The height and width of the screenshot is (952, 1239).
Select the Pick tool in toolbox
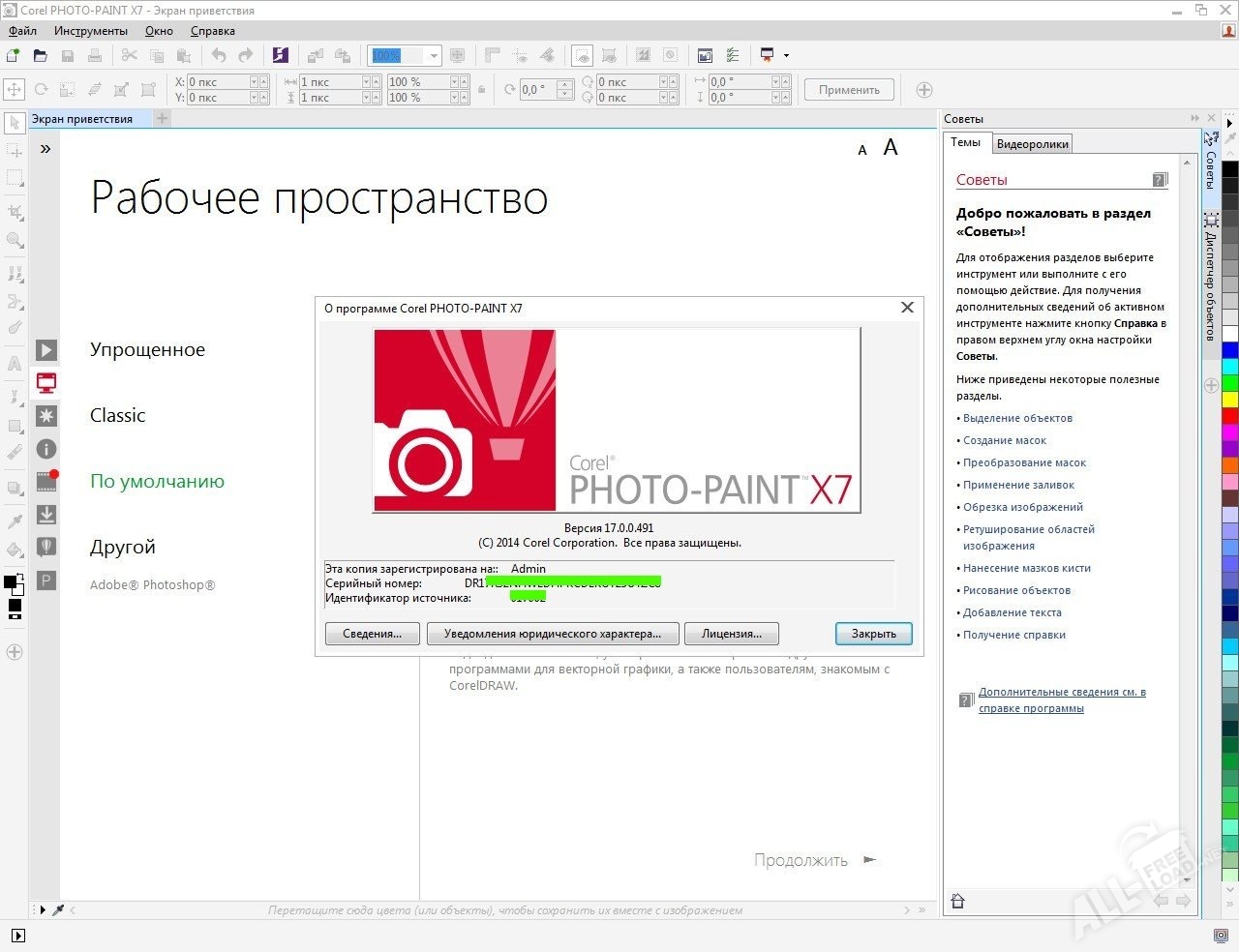click(x=15, y=123)
